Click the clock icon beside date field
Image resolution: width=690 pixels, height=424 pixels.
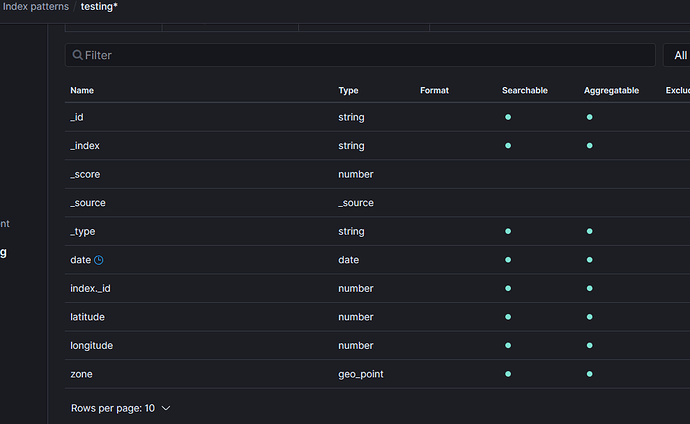[98, 260]
